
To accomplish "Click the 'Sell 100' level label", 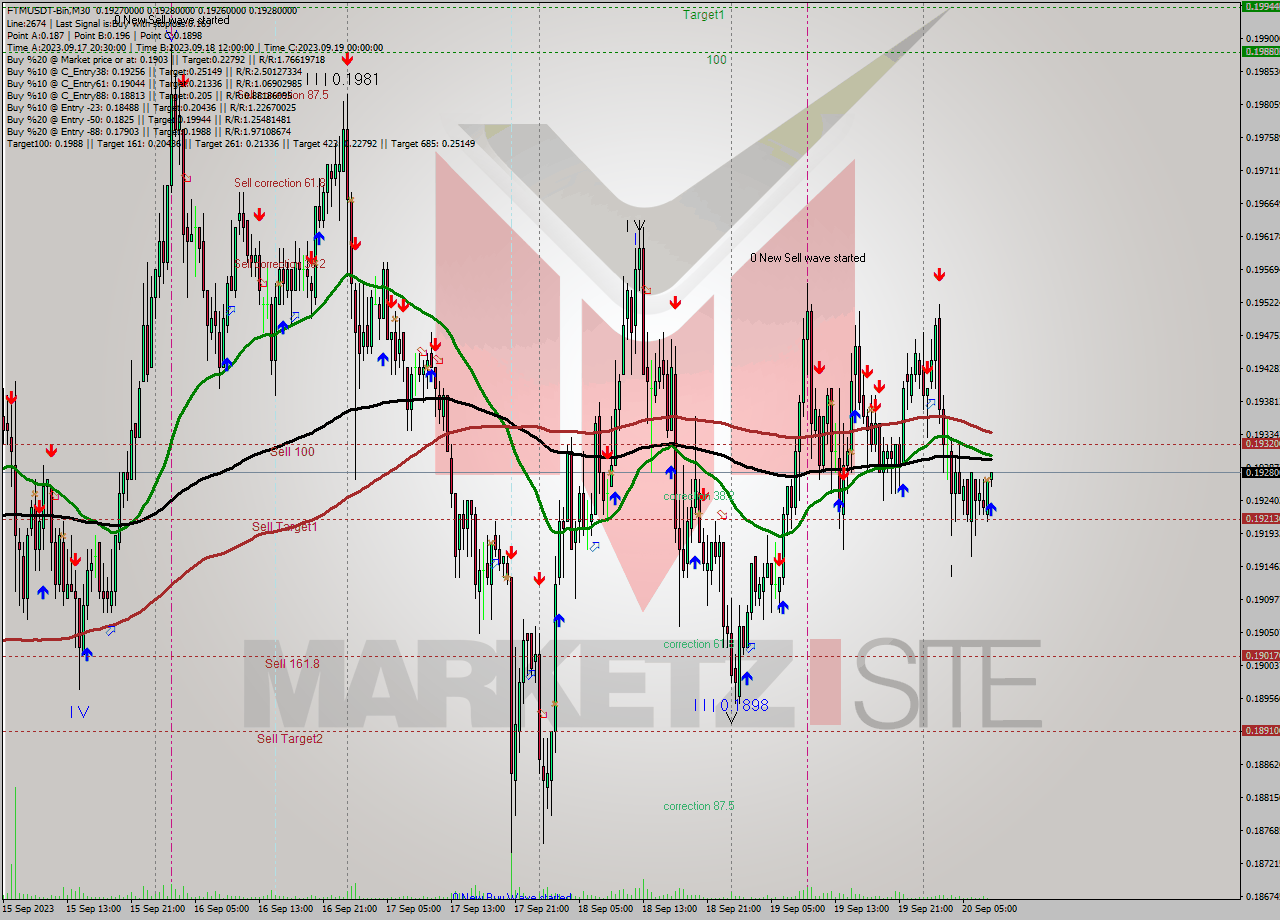I will point(293,452).
